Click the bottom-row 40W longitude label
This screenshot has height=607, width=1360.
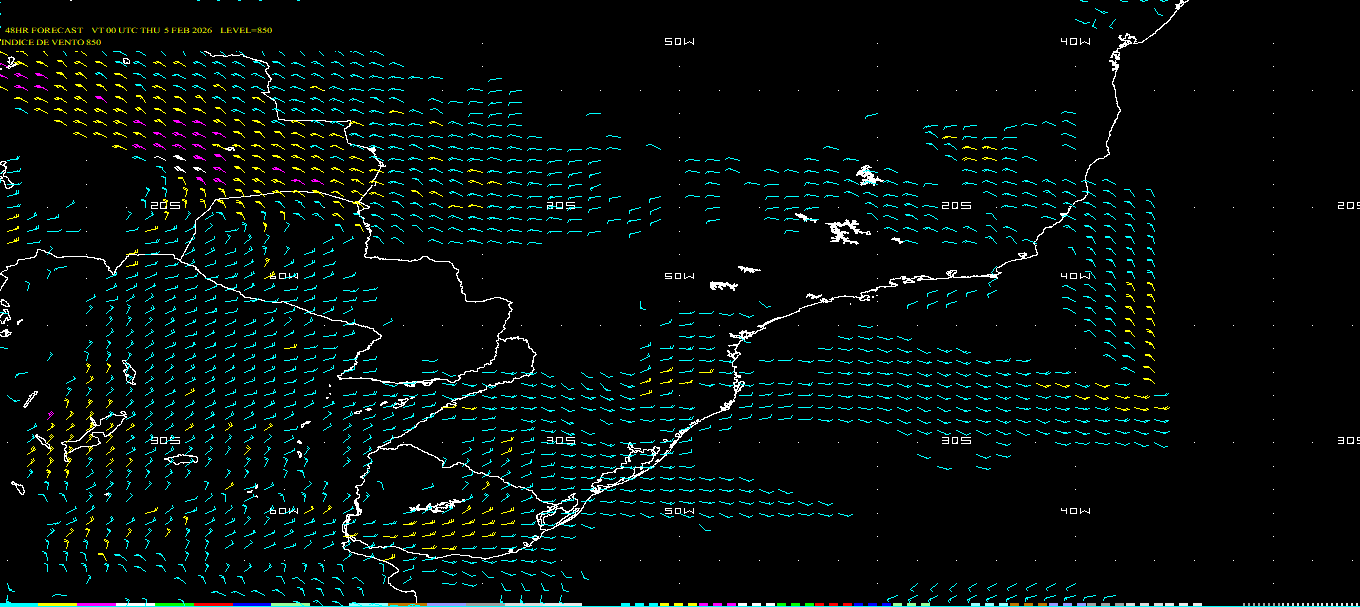click(x=1075, y=511)
